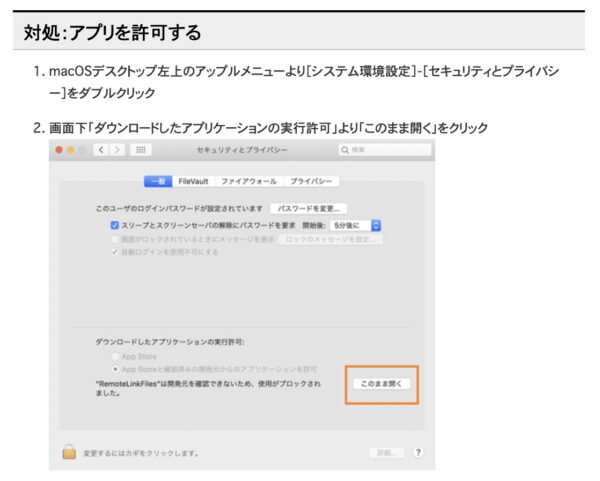Open the ファイアウォール tab
The width and height of the screenshot is (600, 481).
point(249,181)
